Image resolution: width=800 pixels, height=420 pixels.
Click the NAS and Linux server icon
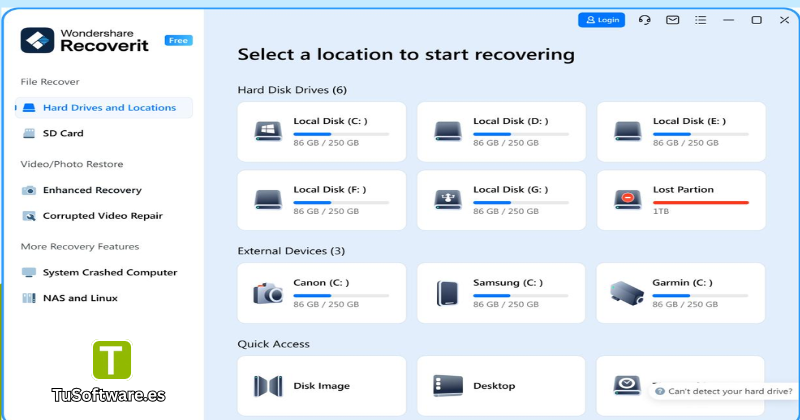tap(29, 298)
